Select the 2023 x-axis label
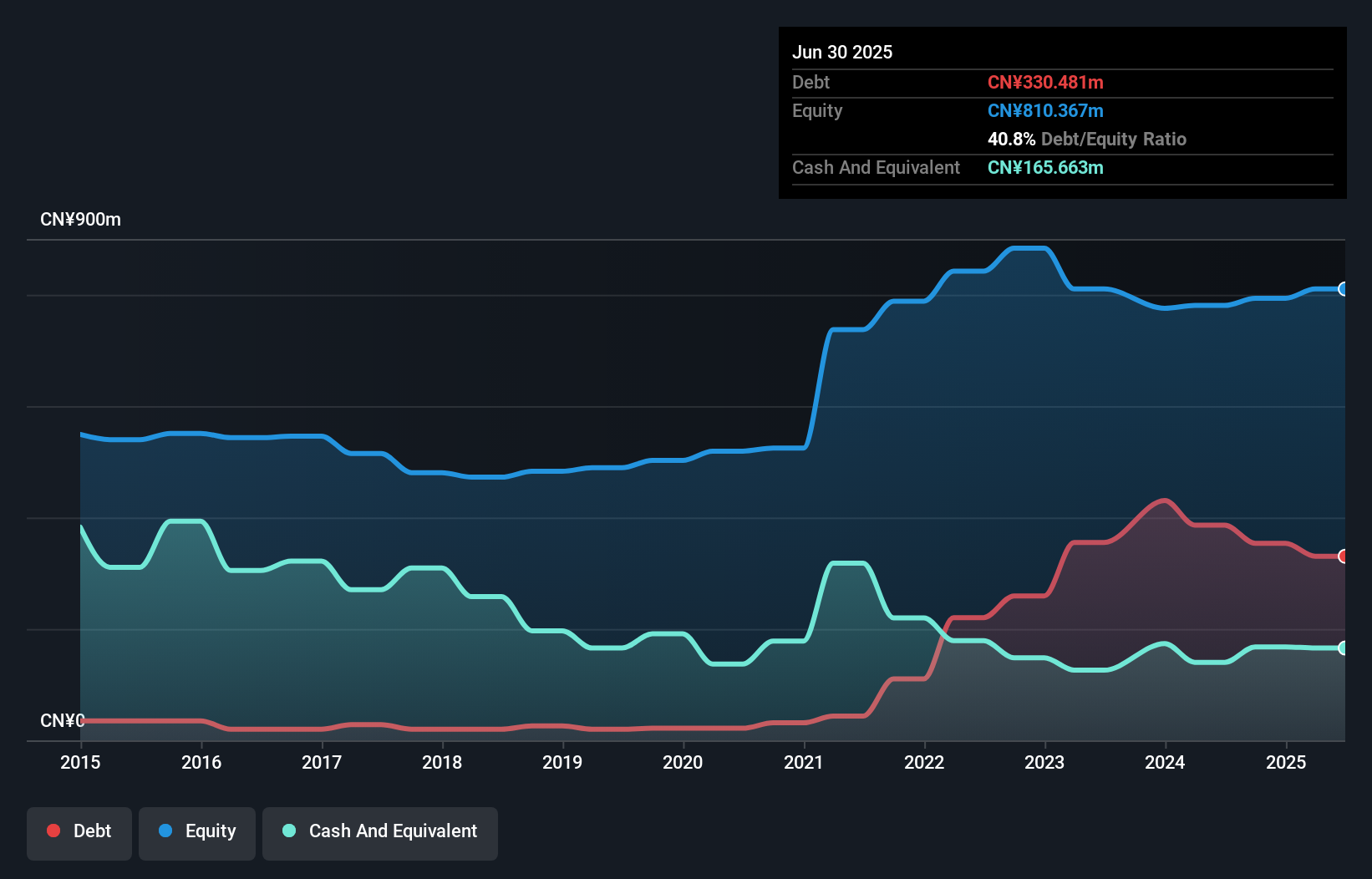Image resolution: width=1372 pixels, height=879 pixels. click(x=1044, y=762)
